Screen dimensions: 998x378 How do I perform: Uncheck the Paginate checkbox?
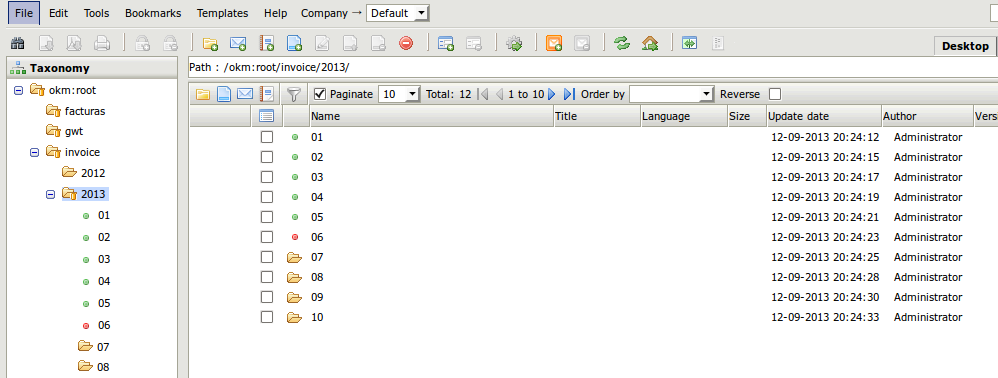click(x=320, y=94)
